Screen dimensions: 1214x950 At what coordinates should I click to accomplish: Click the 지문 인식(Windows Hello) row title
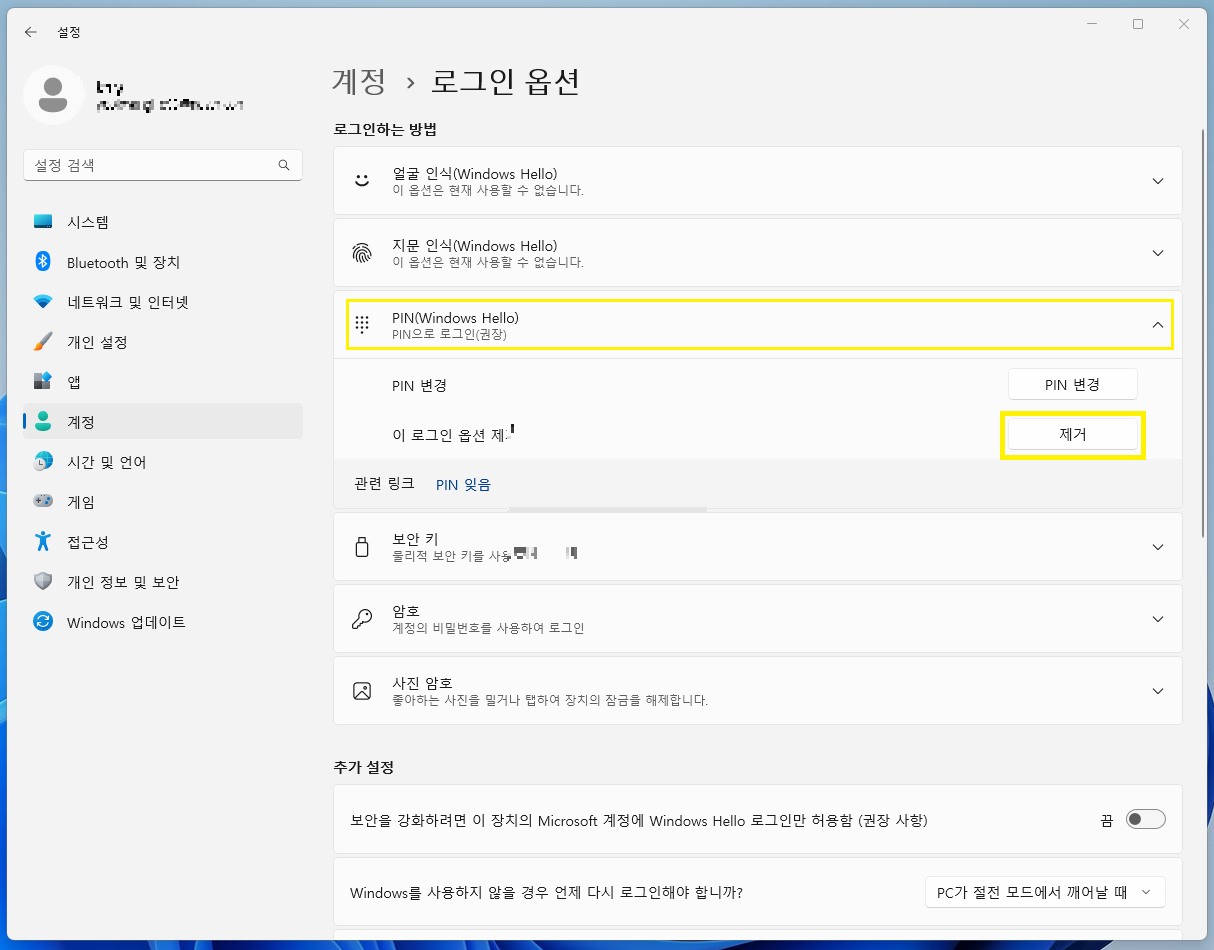click(x=475, y=246)
